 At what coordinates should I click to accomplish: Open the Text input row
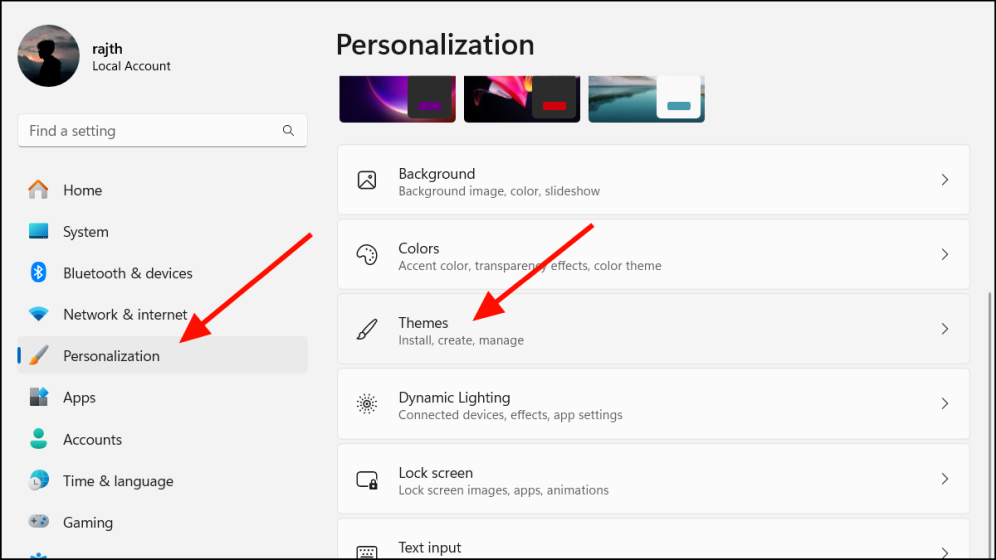click(x=654, y=540)
